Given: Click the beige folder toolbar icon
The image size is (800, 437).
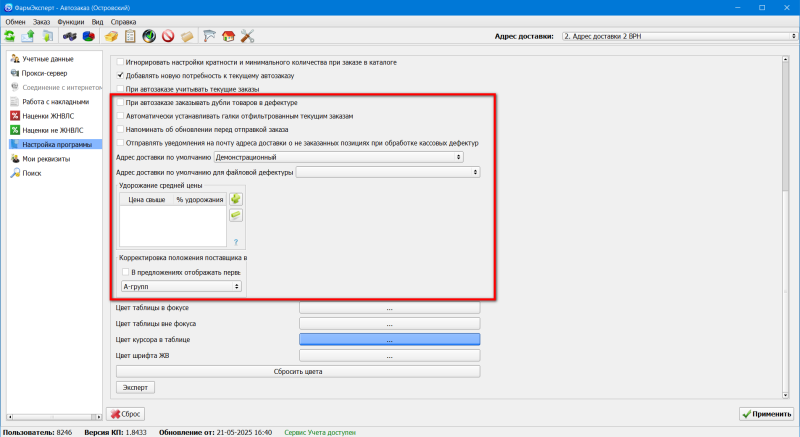Looking at the screenshot, I should (187, 36).
